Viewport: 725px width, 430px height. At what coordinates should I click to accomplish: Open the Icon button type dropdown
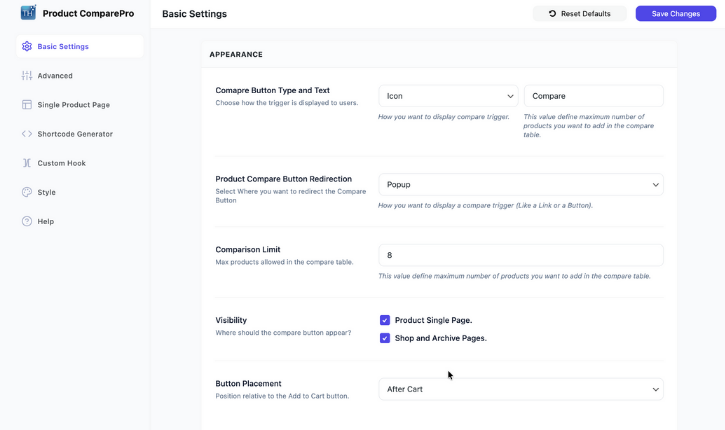coord(448,96)
